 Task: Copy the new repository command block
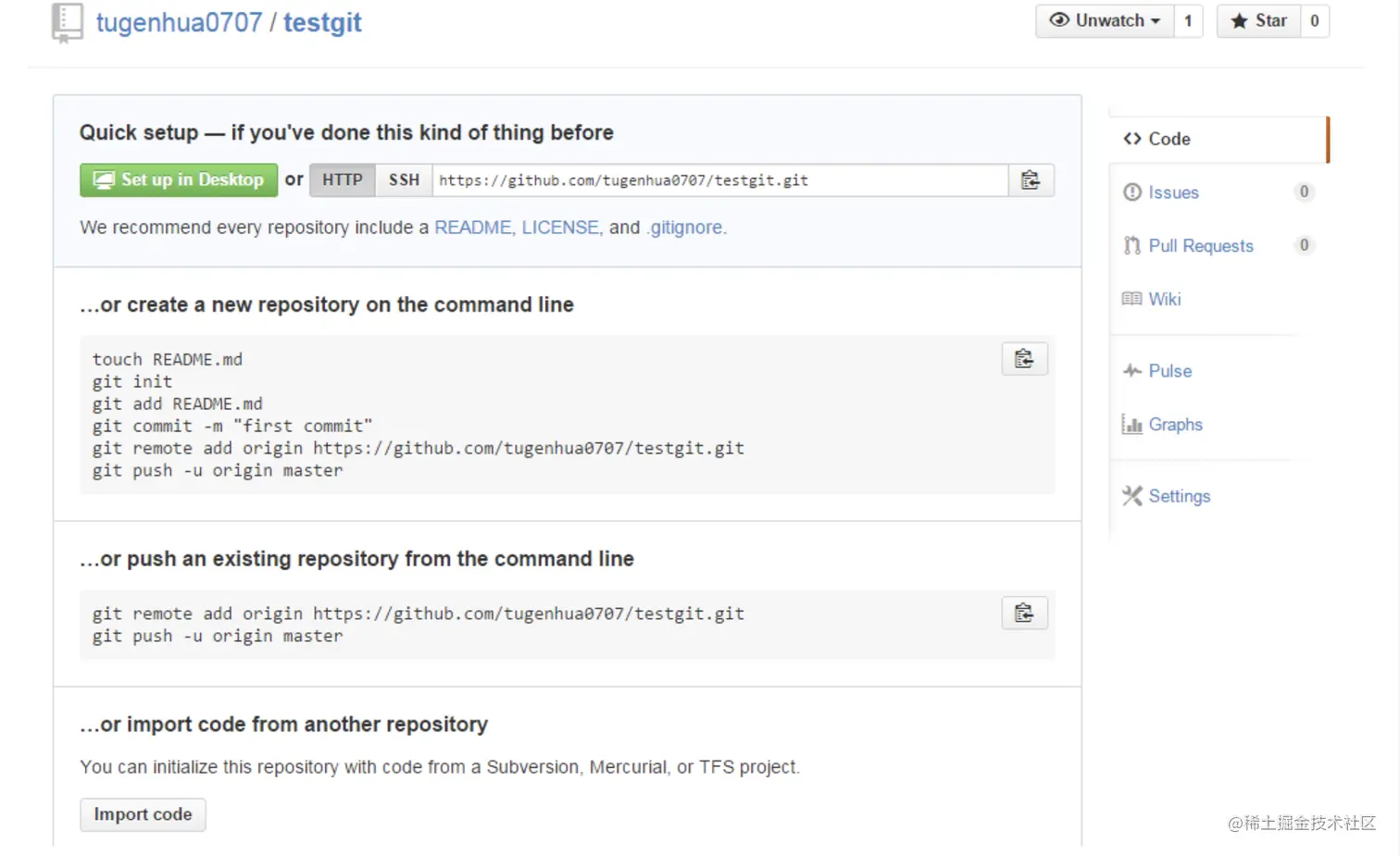pos(1024,359)
